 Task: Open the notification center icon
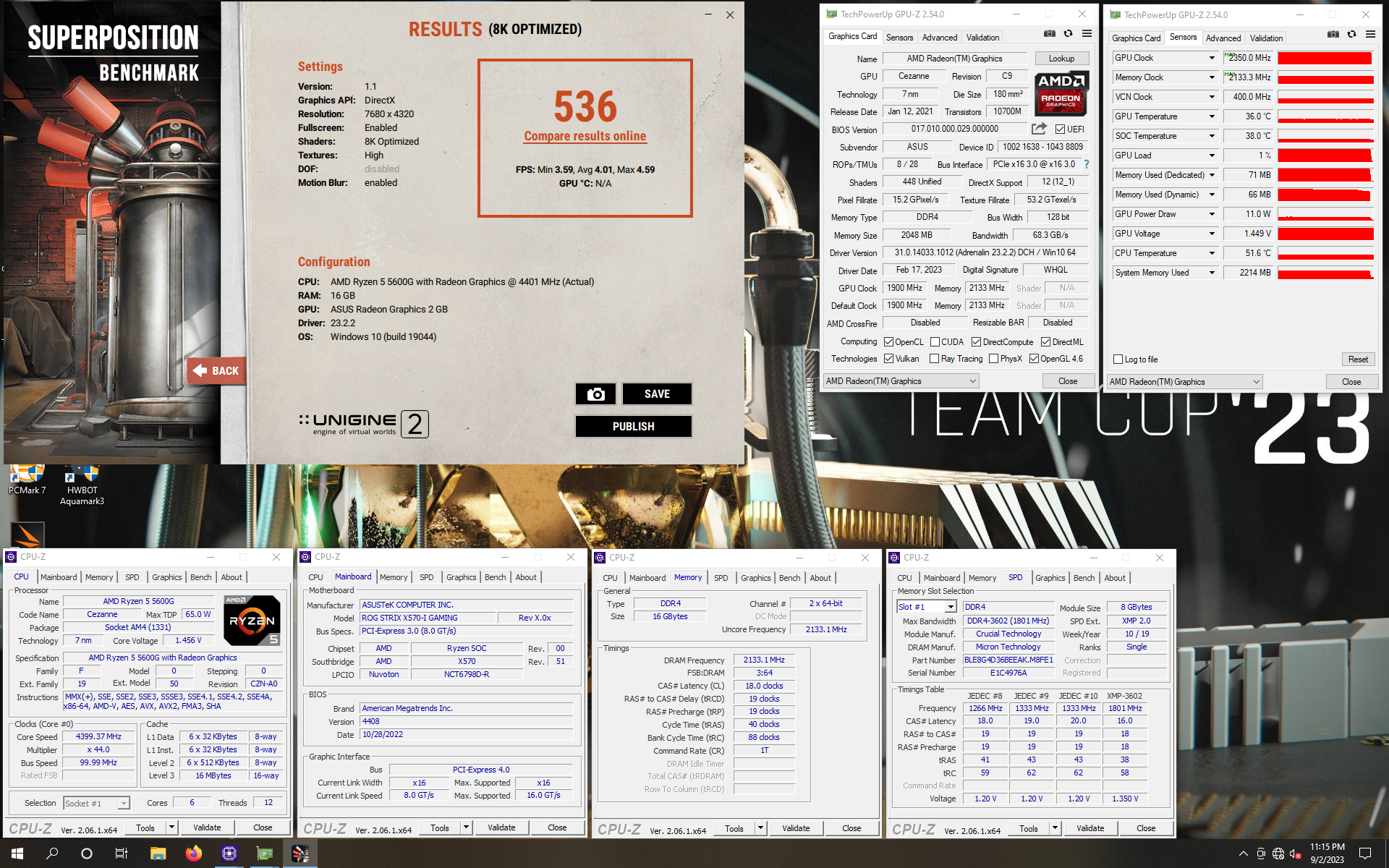point(1365,854)
